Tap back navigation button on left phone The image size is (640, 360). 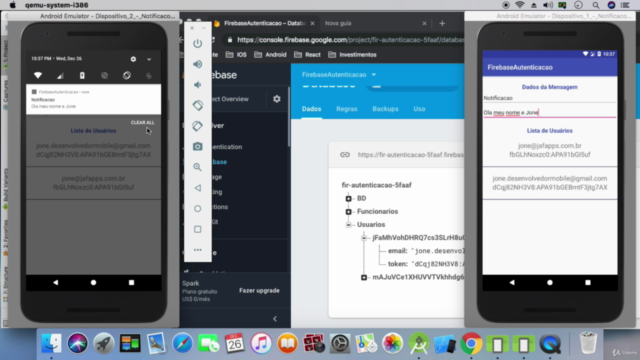click(x=56, y=282)
